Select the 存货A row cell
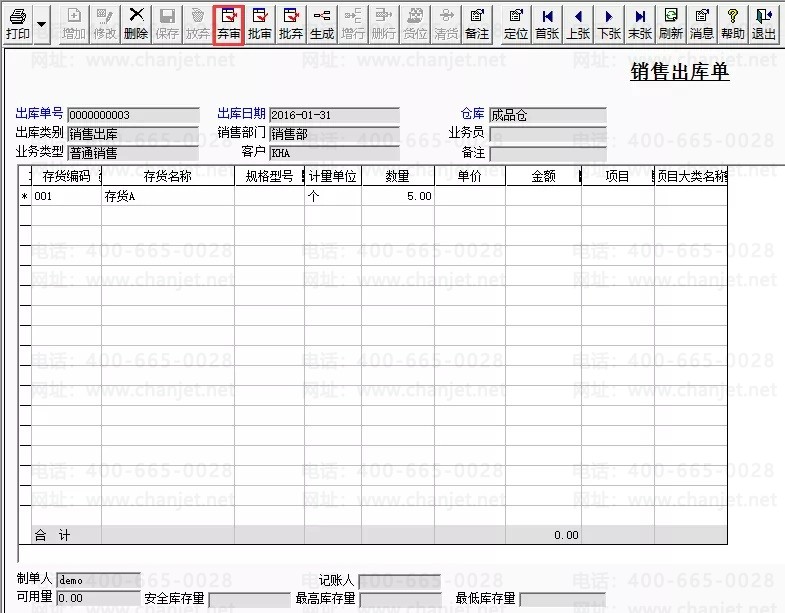Screen dimensions: 785x613 tap(168, 196)
